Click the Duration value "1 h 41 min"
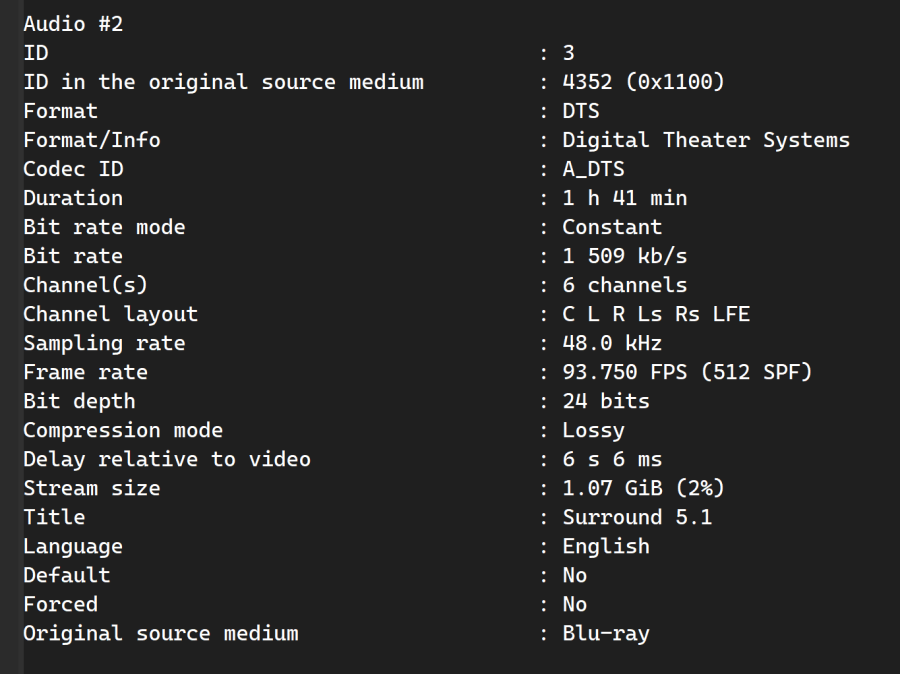900x674 pixels. 624,198
